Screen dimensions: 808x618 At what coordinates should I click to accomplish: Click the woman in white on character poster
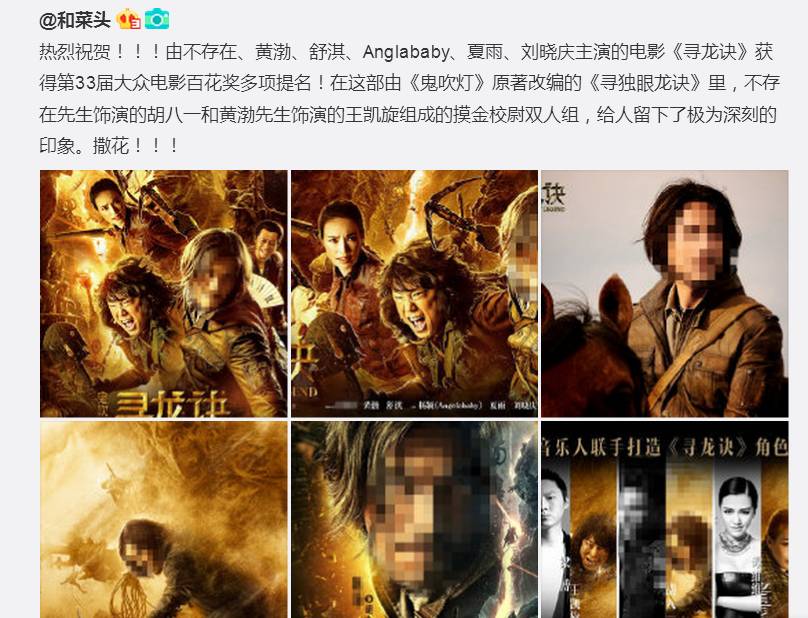[739, 546]
